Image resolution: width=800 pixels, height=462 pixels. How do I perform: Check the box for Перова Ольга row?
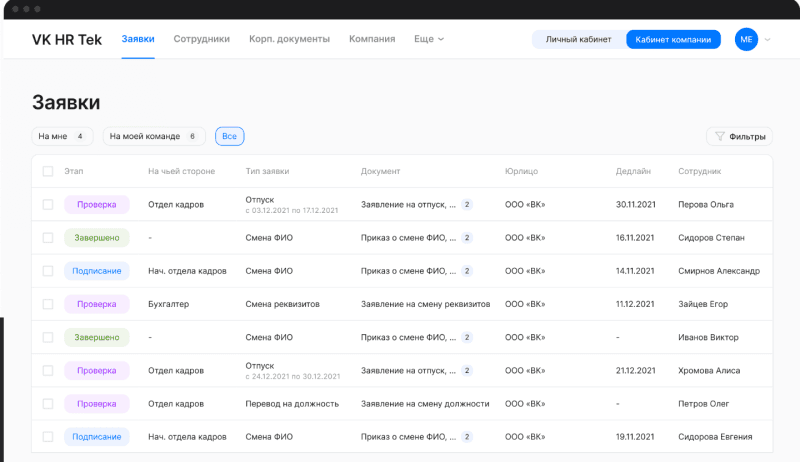[48, 204]
